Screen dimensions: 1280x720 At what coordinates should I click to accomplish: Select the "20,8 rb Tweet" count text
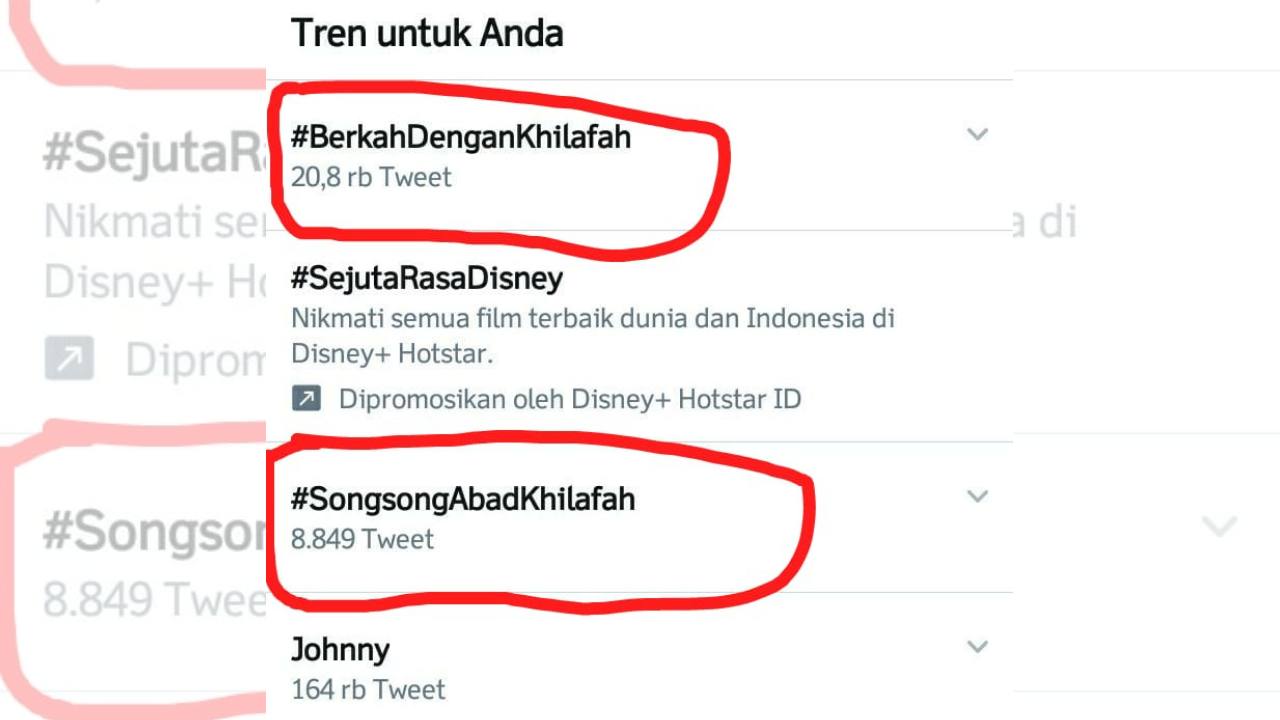pos(371,177)
